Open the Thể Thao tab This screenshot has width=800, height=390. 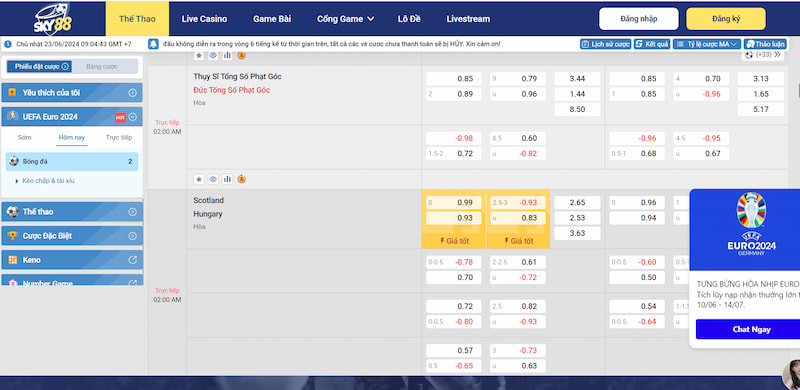tap(137, 19)
